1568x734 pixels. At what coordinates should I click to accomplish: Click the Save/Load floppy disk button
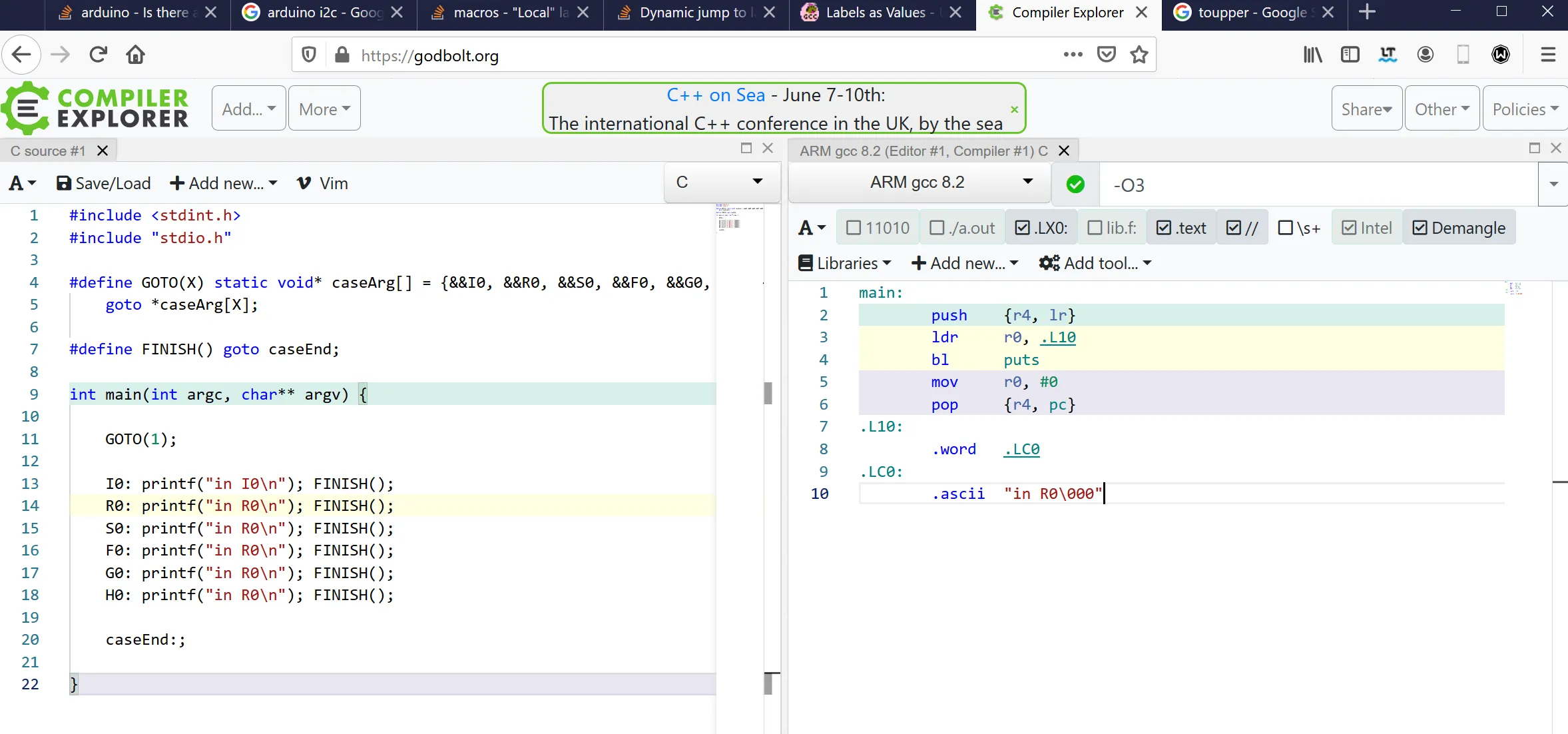pyautogui.click(x=104, y=183)
